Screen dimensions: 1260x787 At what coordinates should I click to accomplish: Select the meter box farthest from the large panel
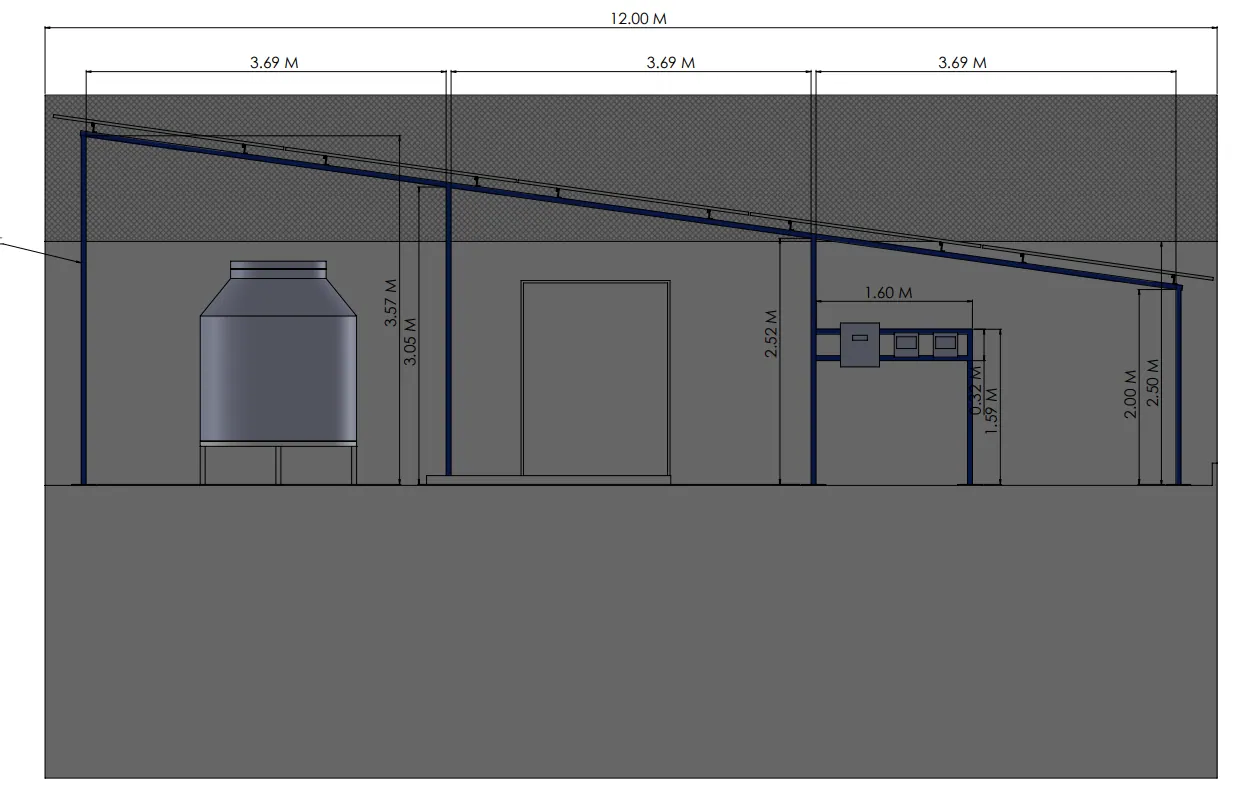click(945, 343)
